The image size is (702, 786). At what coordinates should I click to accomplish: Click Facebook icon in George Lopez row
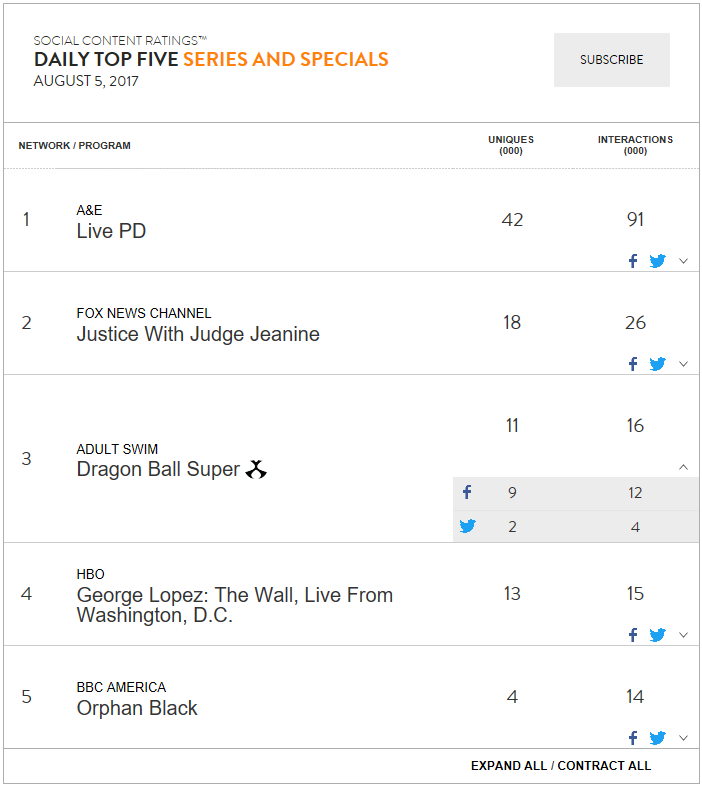click(x=633, y=635)
